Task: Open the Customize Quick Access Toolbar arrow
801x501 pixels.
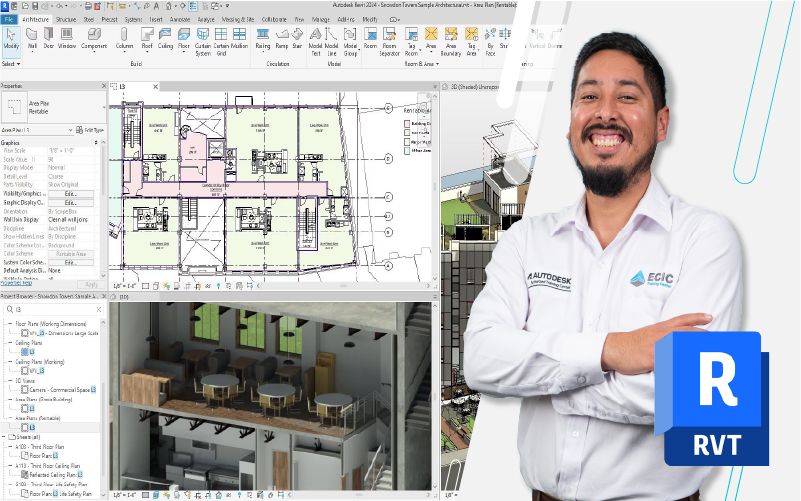Action: (227, 6)
